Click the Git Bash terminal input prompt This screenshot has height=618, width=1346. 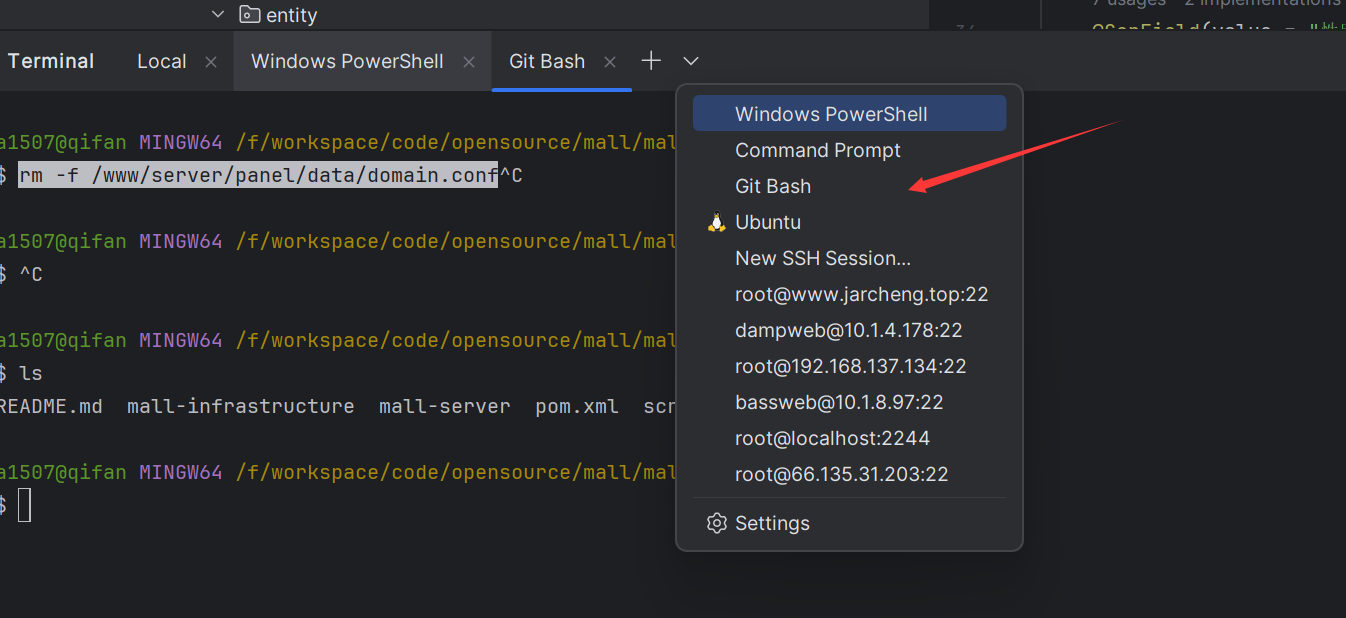click(27, 505)
